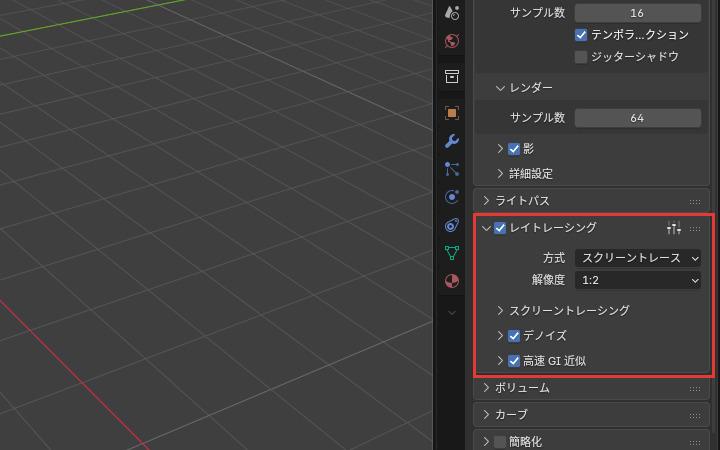Open the Scene properties tab icon
This screenshot has width=720, height=450.
(x=452, y=13)
